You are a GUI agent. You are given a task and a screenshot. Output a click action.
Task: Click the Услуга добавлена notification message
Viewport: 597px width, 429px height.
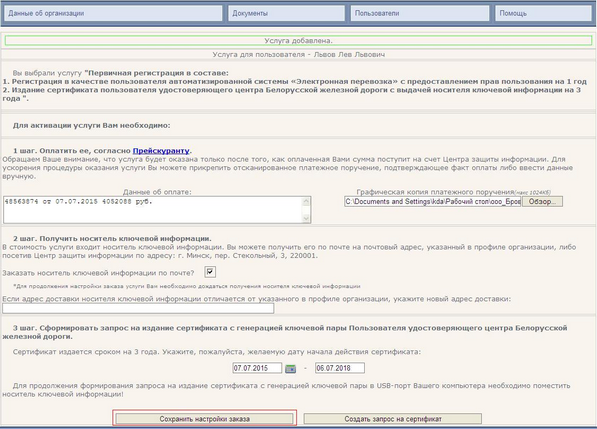(x=298, y=40)
